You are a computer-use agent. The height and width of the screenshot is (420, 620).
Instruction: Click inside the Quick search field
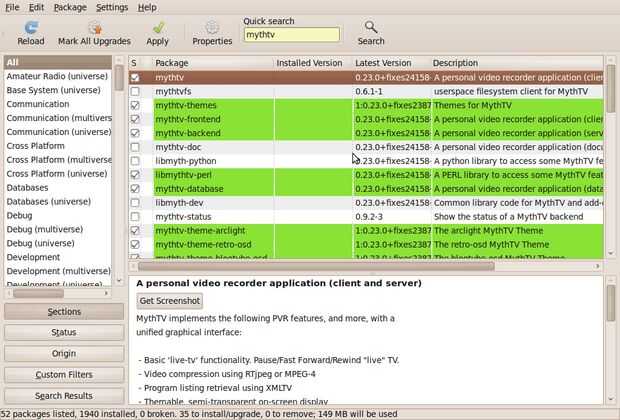(292, 35)
